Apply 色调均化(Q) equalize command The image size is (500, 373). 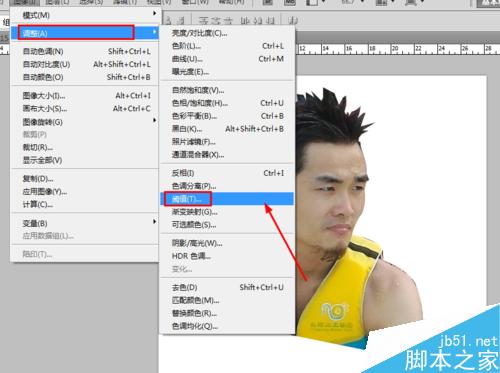pos(227,326)
